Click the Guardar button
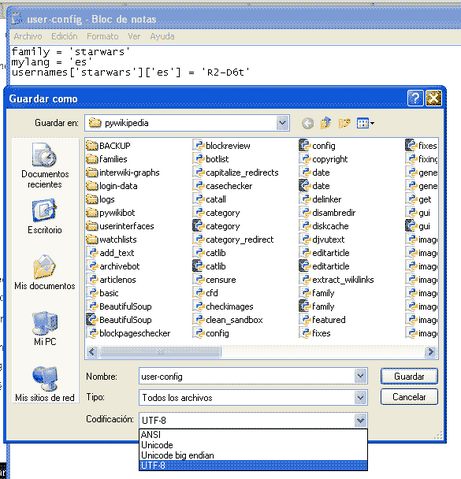Image resolution: width=461 pixels, height=479 pixels. coord(409,376)
